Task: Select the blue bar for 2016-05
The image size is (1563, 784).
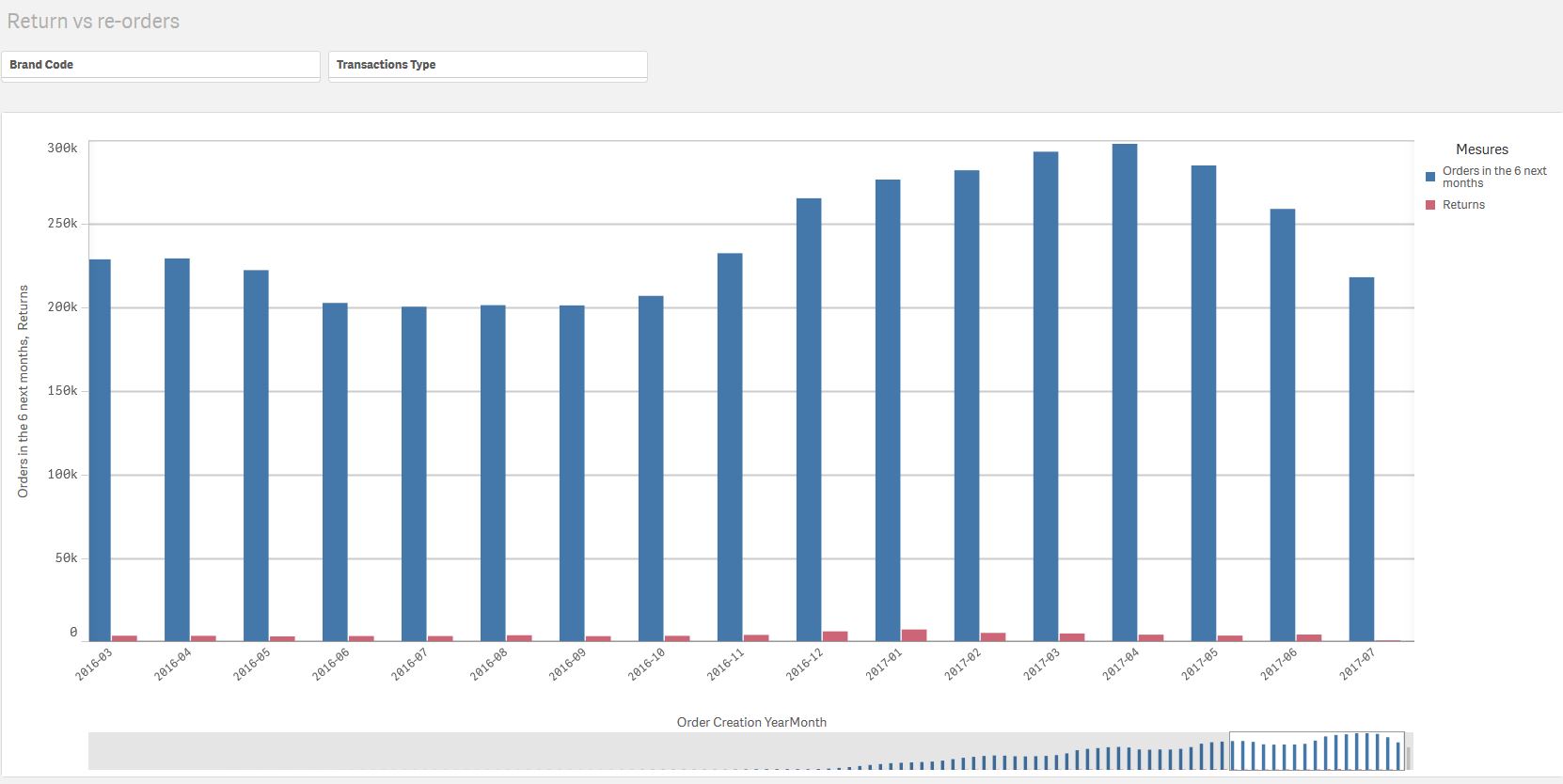Action: click(x=256, y=456)
